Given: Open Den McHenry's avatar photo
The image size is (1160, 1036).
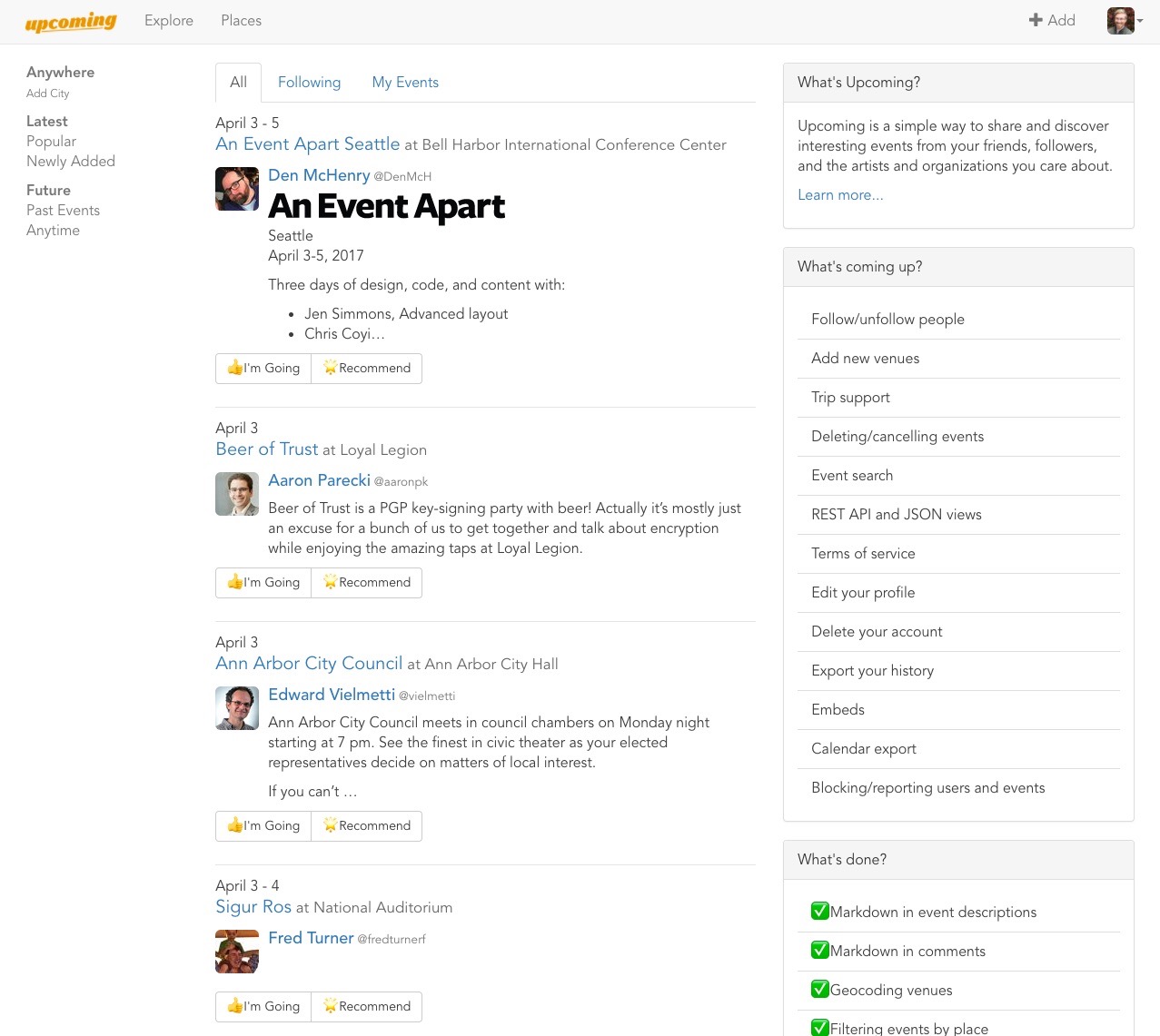Looking at the screenshot, I should click(237, 189).
